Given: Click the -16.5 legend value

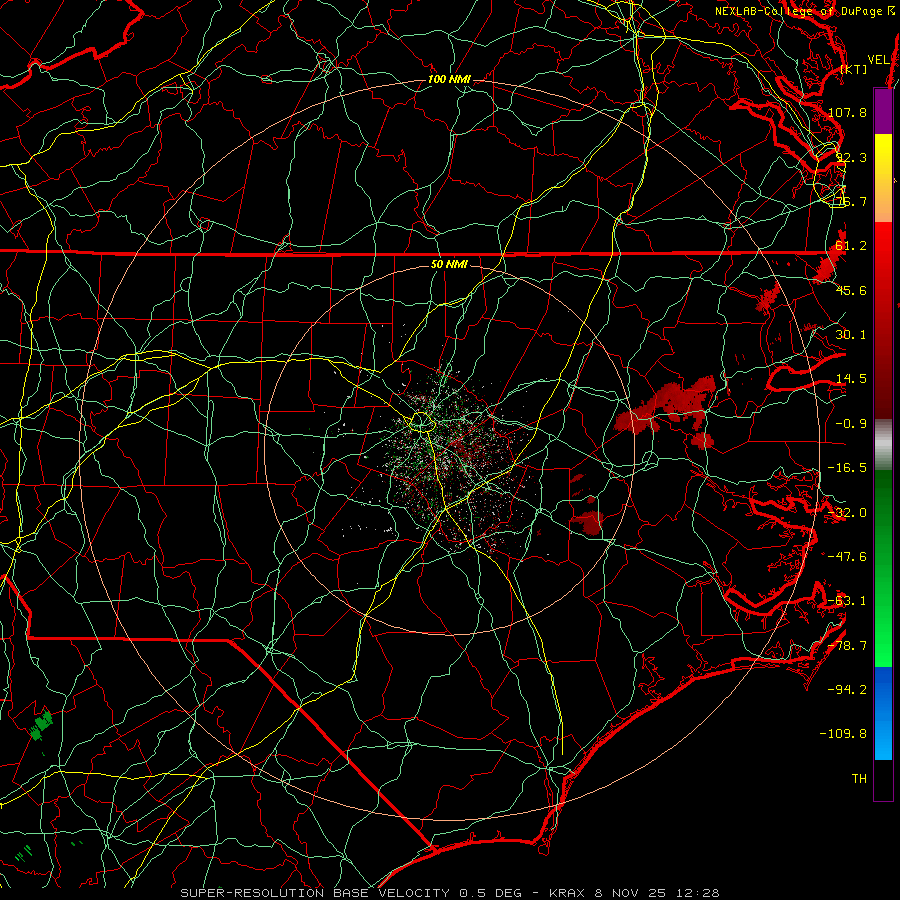Looking at the screenshot, I should 847,468.
